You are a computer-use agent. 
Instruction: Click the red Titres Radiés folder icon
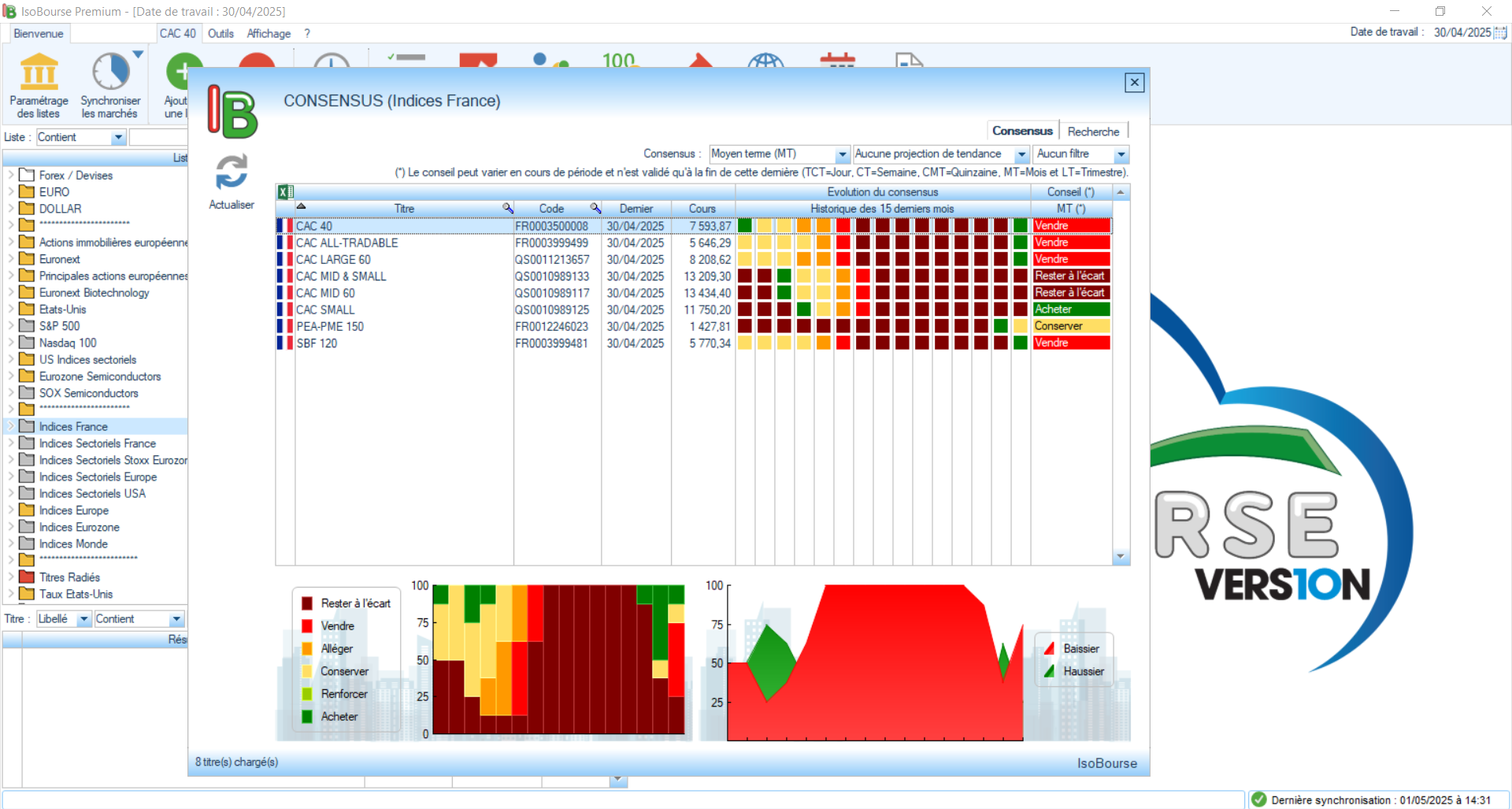(27, 577)
